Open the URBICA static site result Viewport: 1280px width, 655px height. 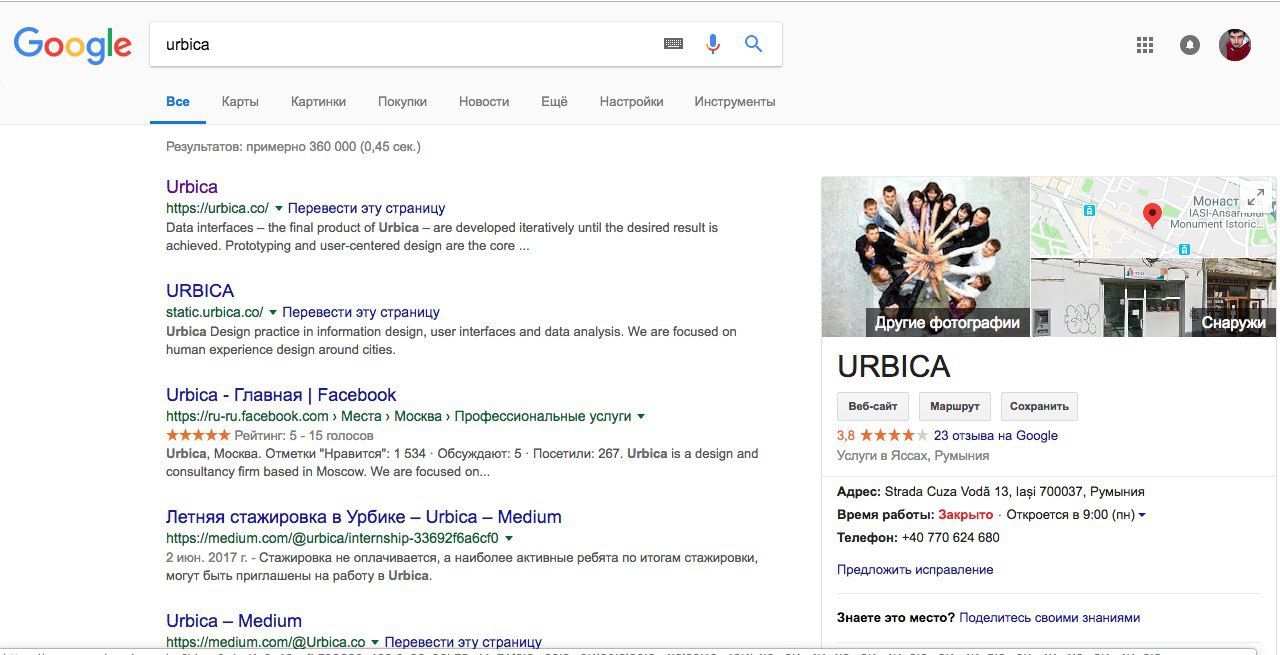(200, 291)
